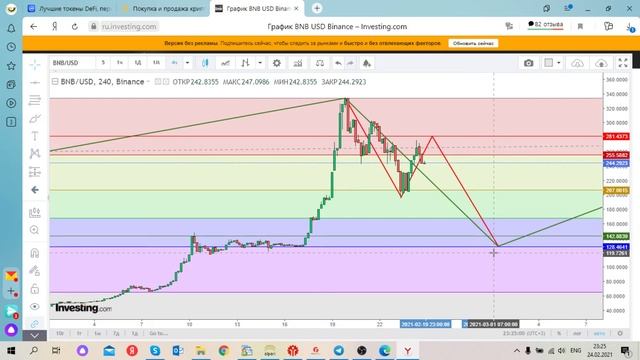Undo the last chart action

click(338, 63)
